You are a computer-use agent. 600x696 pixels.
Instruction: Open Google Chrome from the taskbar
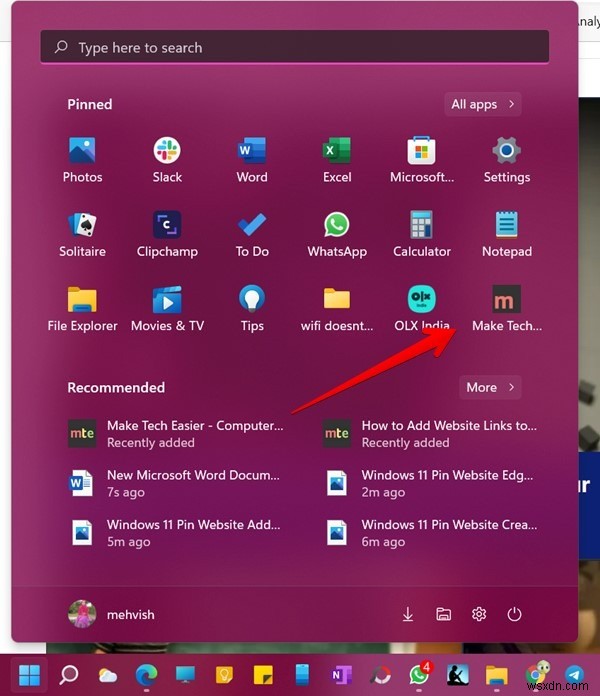(536, 675)
